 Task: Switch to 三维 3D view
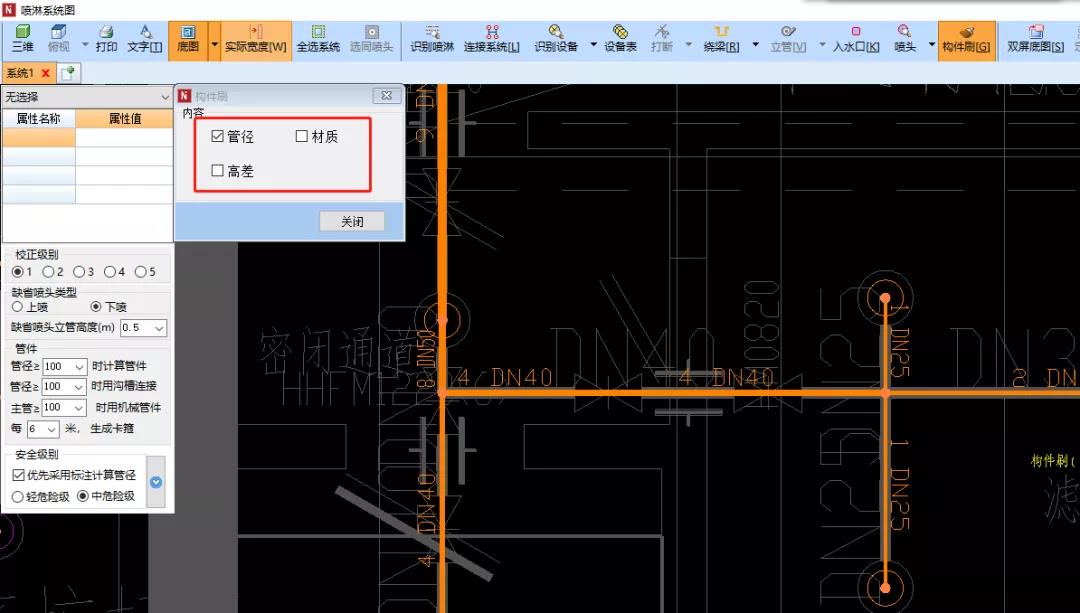[x=22, y=39]
